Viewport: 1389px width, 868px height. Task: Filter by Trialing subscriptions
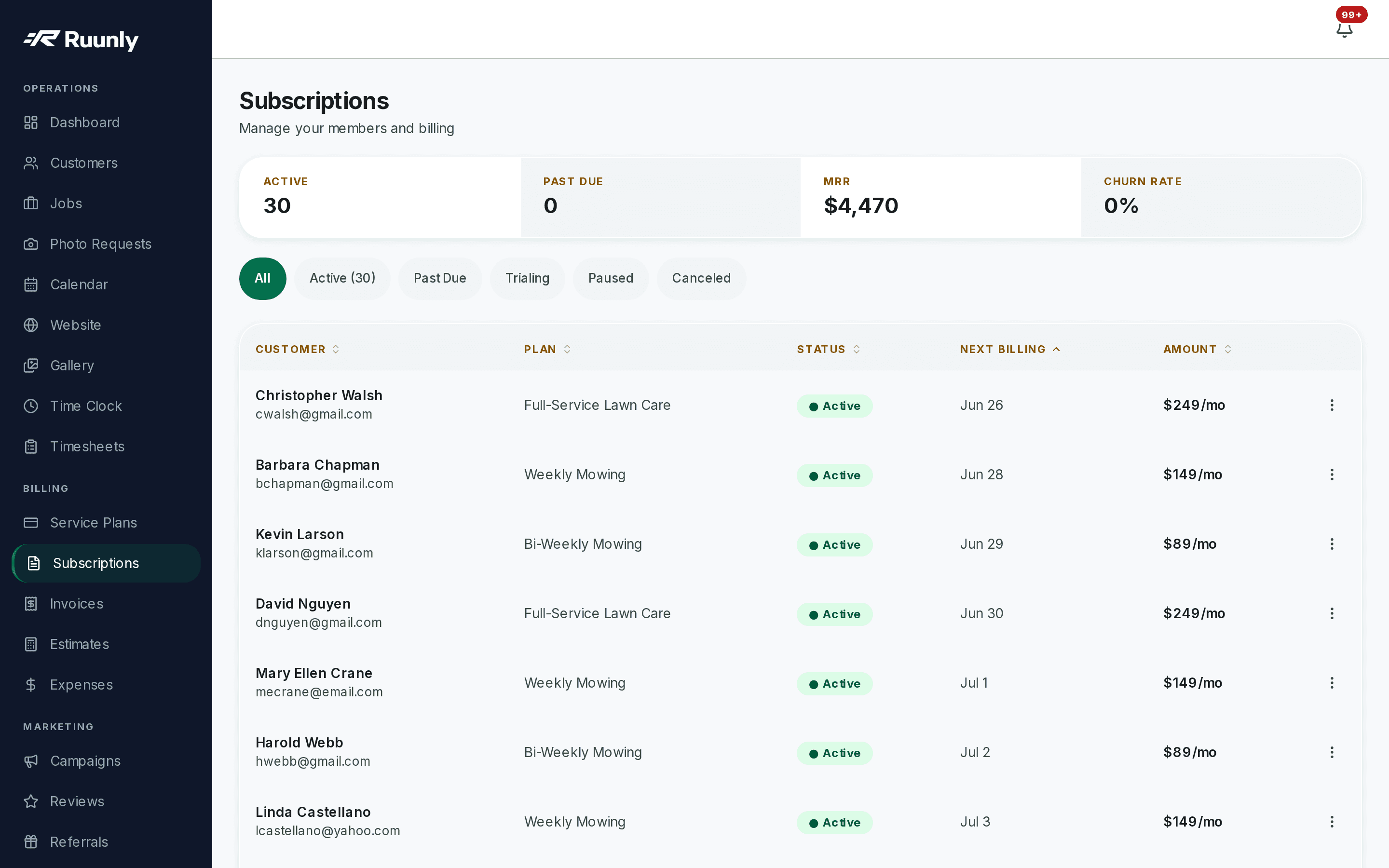[527, 278]
